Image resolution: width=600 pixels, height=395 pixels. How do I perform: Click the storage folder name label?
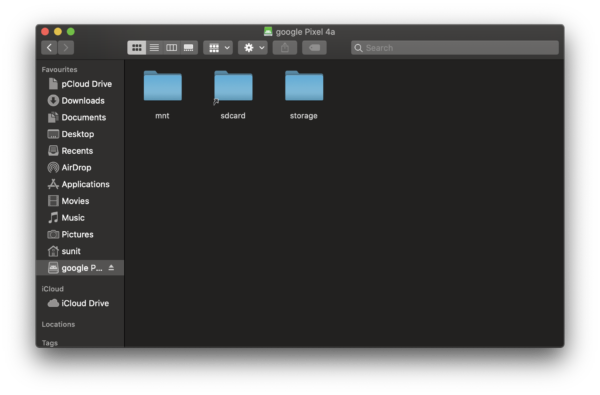[x=303, y=116]
